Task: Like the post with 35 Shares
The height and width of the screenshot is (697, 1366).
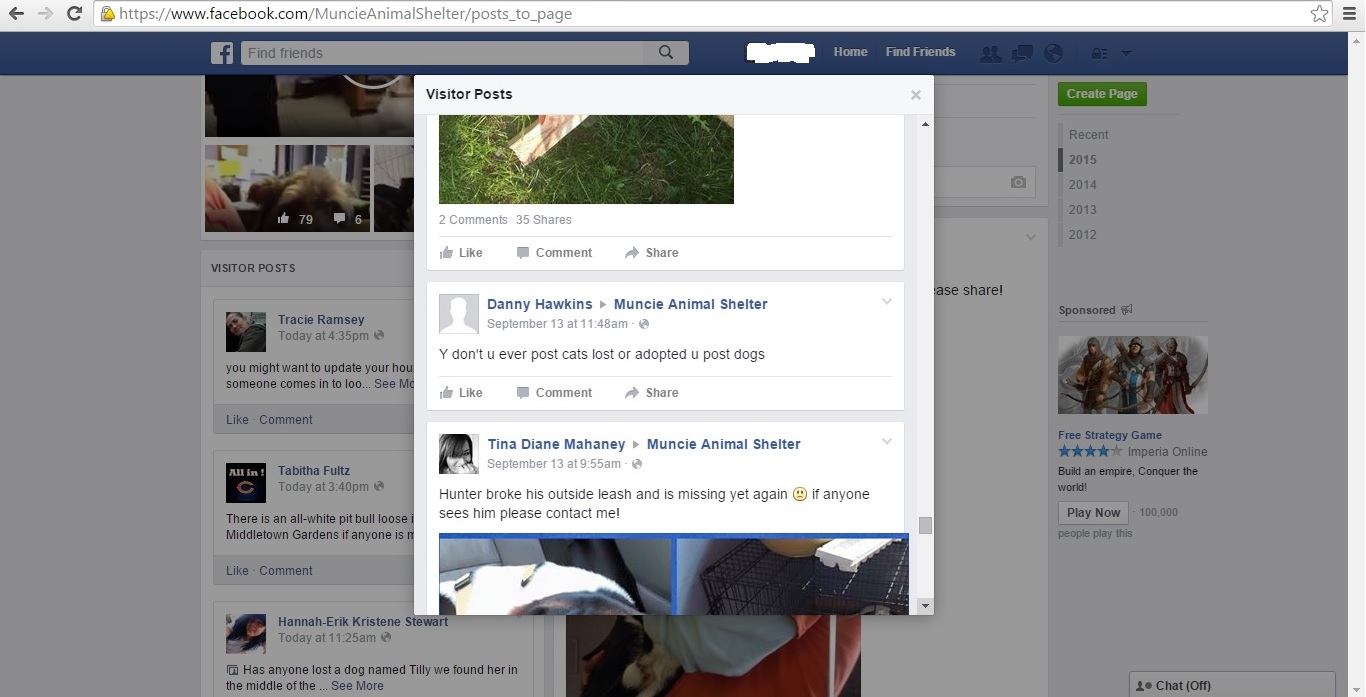Action: [x=461, y=253]
